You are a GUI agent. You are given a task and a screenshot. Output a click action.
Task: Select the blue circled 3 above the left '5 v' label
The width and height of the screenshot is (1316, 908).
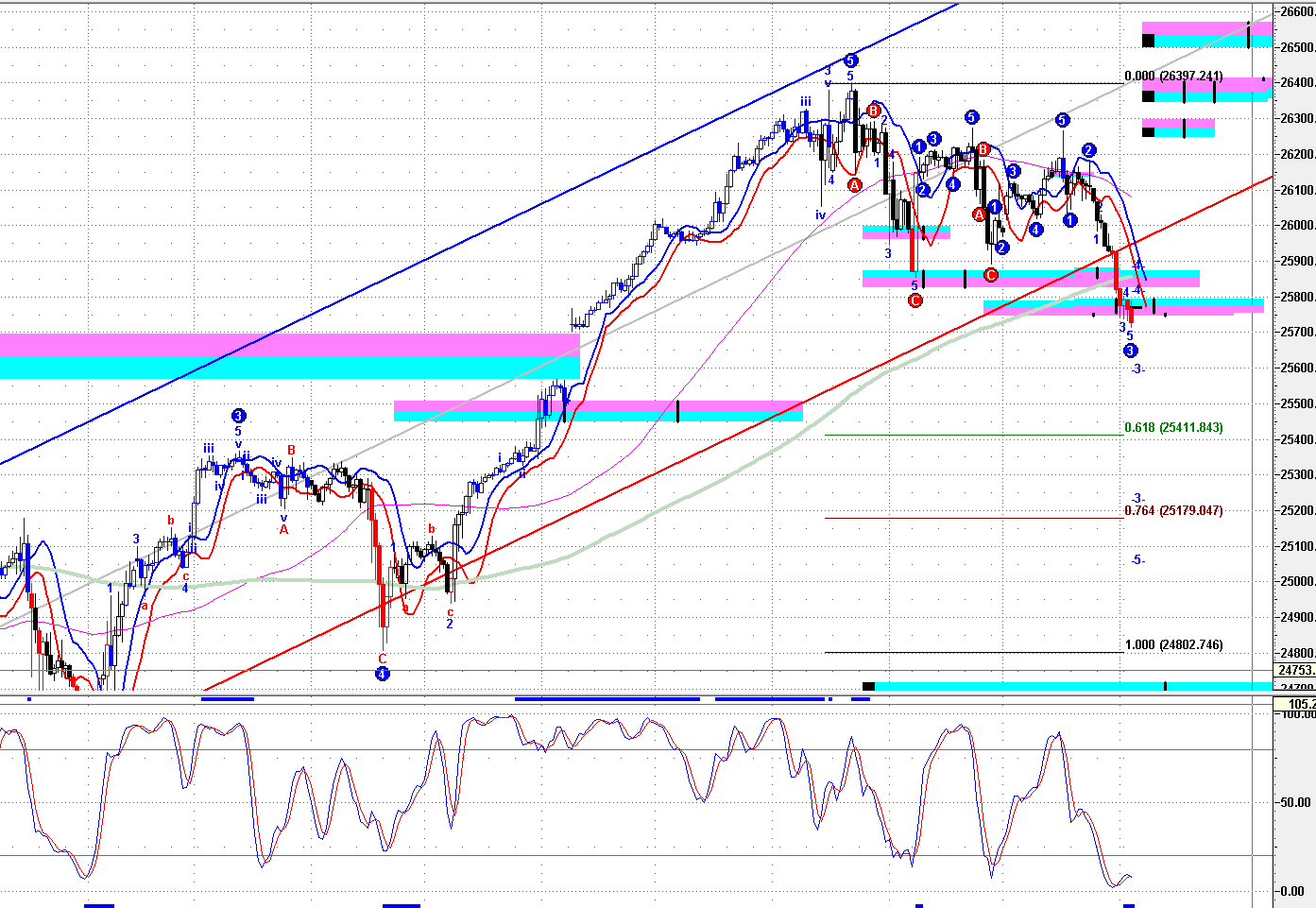[x=238, y=416]
